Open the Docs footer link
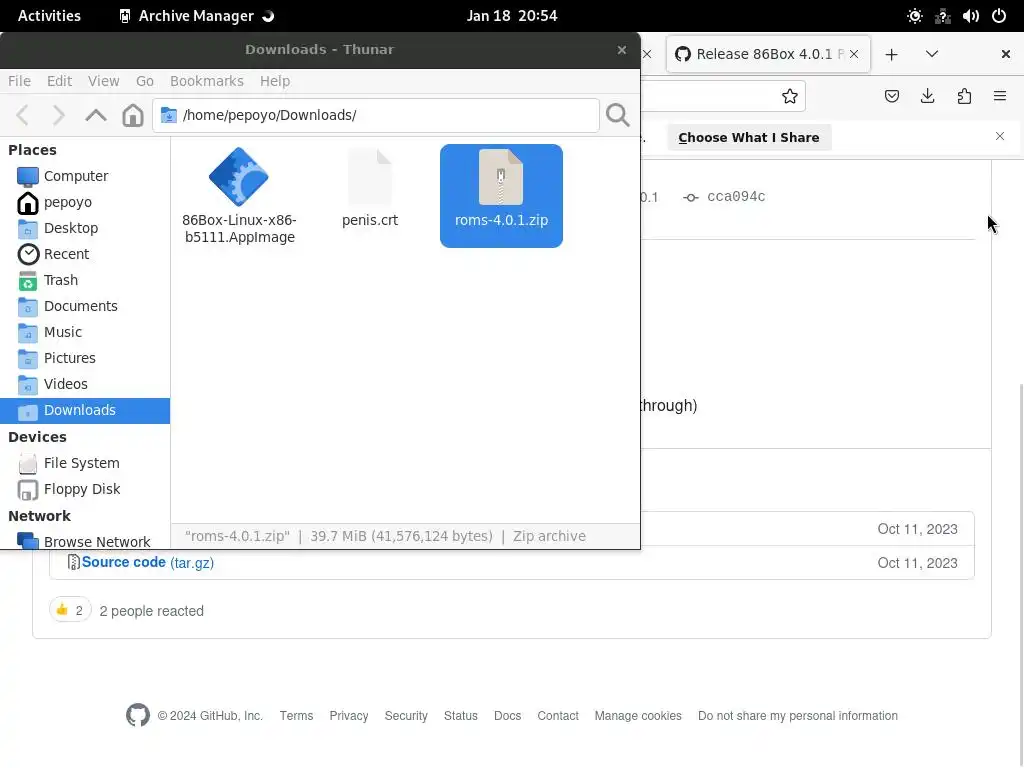The image size is (1024, 768). coord(507,716)
